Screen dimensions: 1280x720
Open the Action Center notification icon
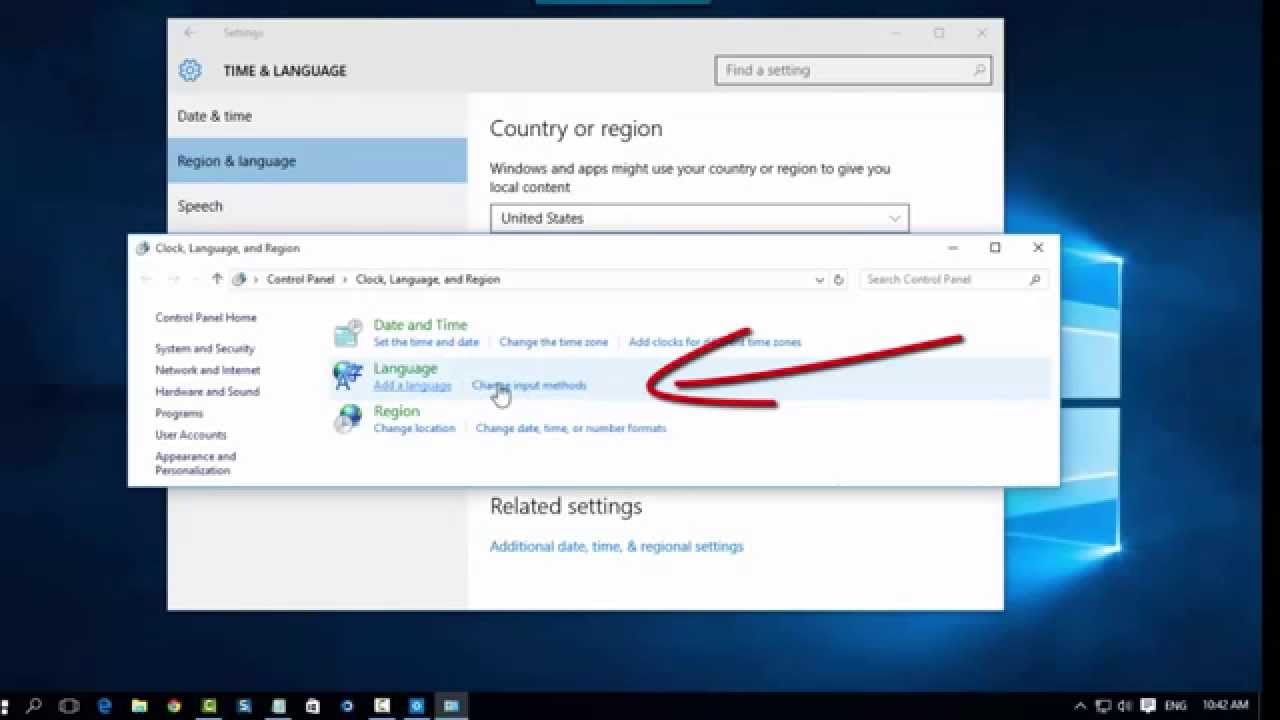[x=1148, y=705]
